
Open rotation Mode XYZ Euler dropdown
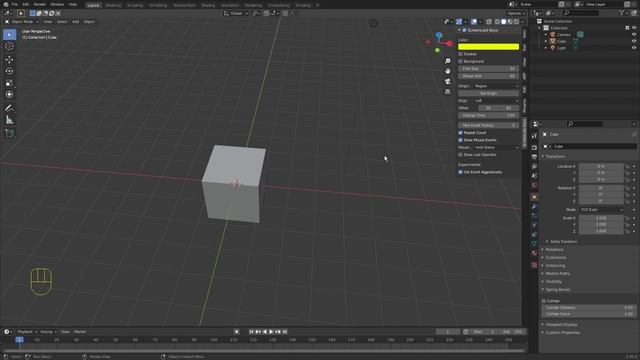[601, 210]
